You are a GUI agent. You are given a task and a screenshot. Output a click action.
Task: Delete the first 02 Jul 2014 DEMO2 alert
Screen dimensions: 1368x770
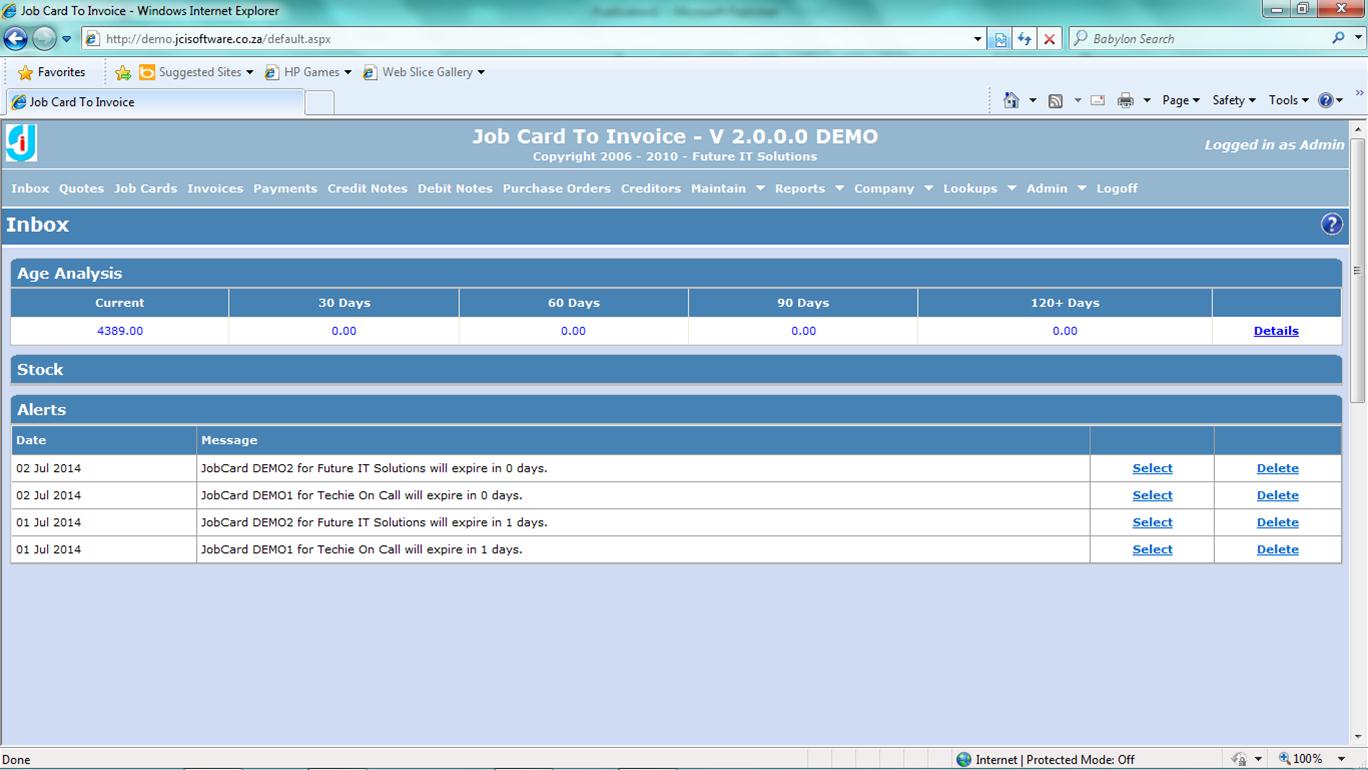(1277, 468)
